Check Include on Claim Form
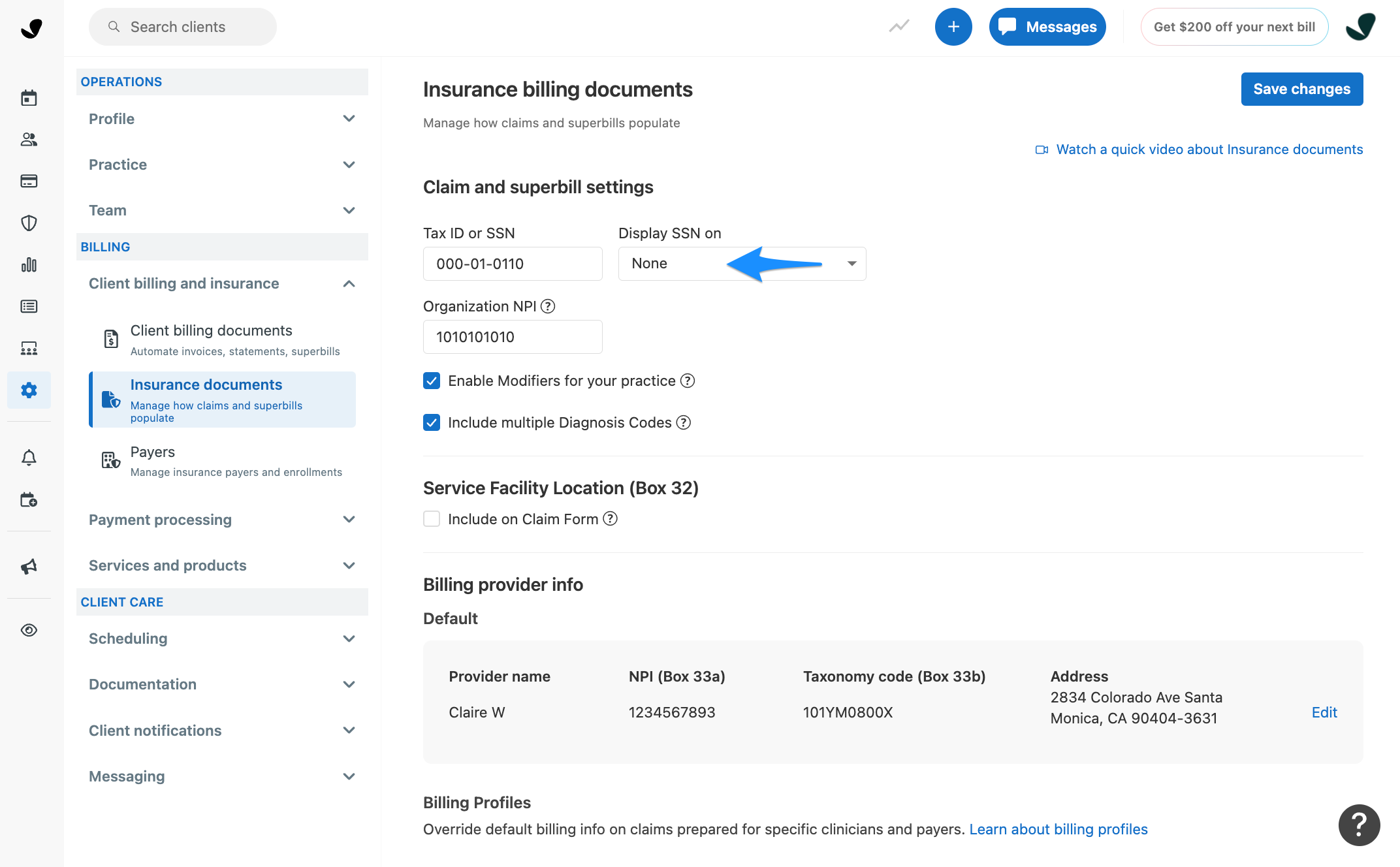 [x=432, y=518]
